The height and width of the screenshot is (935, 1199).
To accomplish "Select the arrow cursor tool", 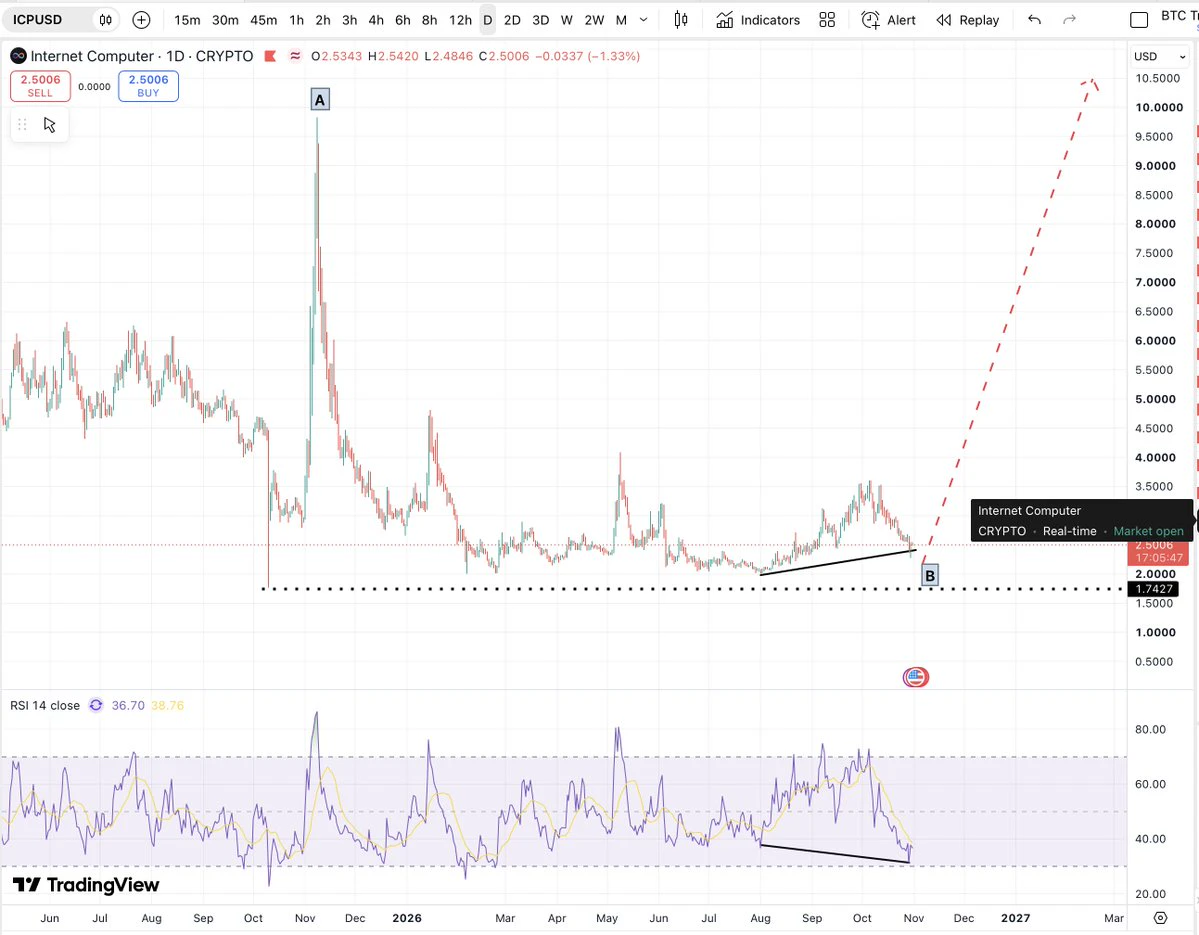I will pos(50,125).
